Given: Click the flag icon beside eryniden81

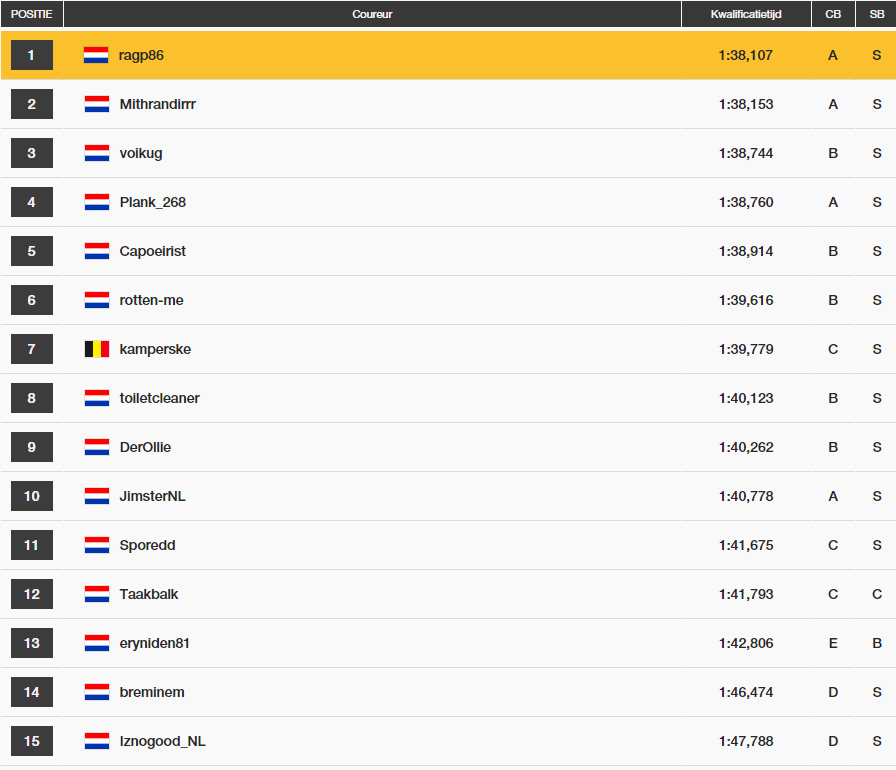Looking at the screenshot, I should click(96, 643).
